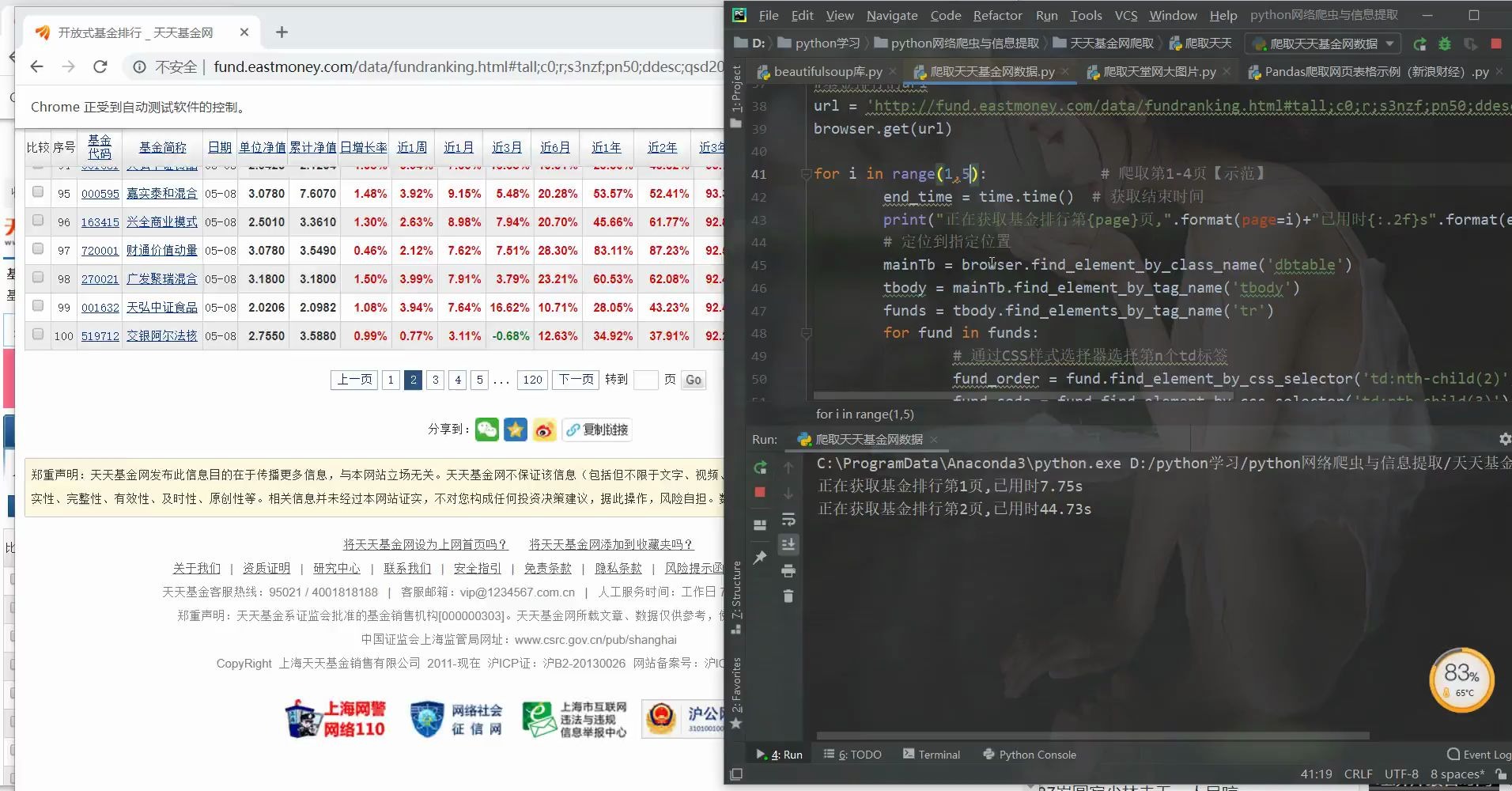
Task: Collapse the fold marker at line 48
Action: [806, 334]
